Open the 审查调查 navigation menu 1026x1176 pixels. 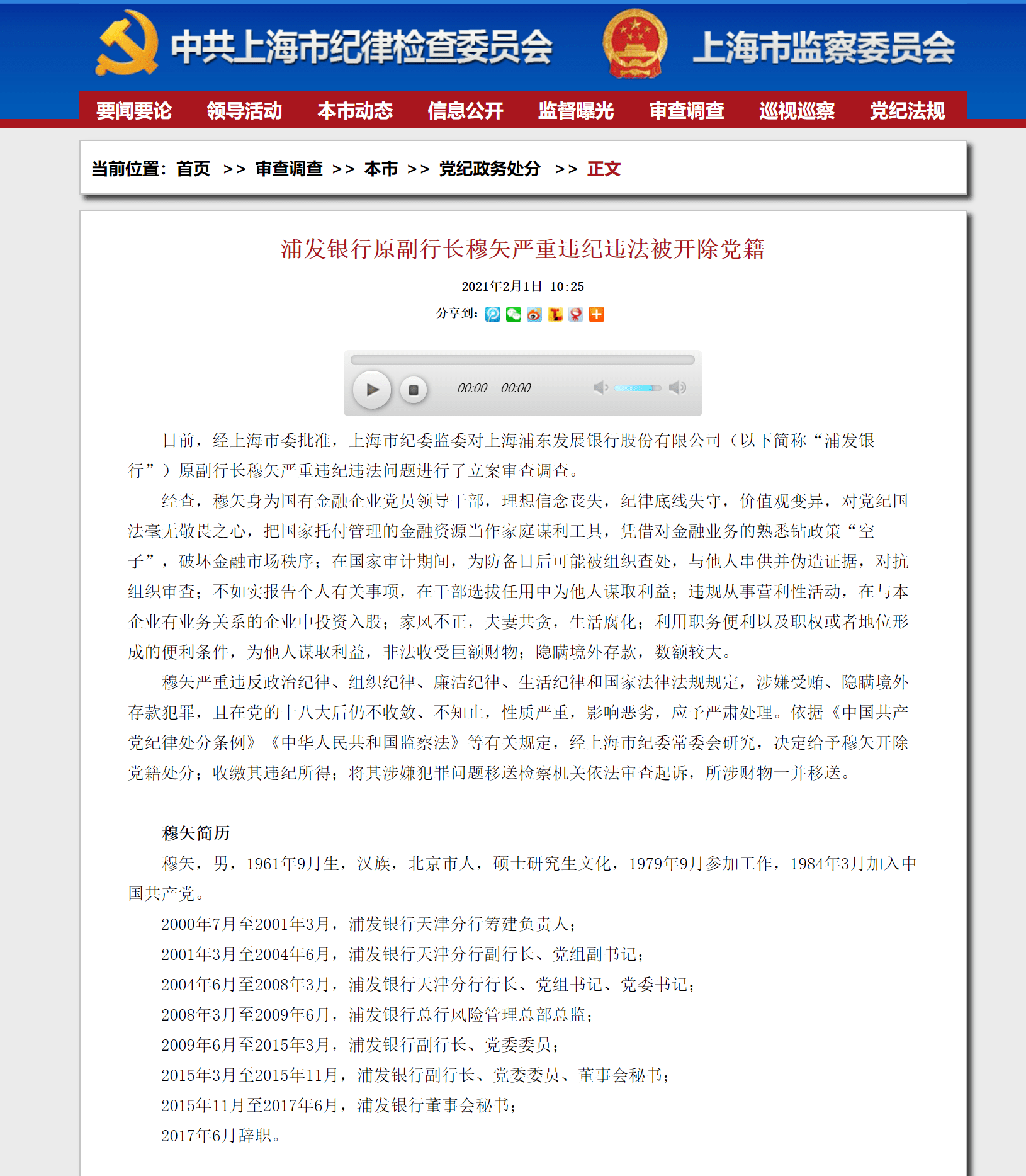point(685,110)
